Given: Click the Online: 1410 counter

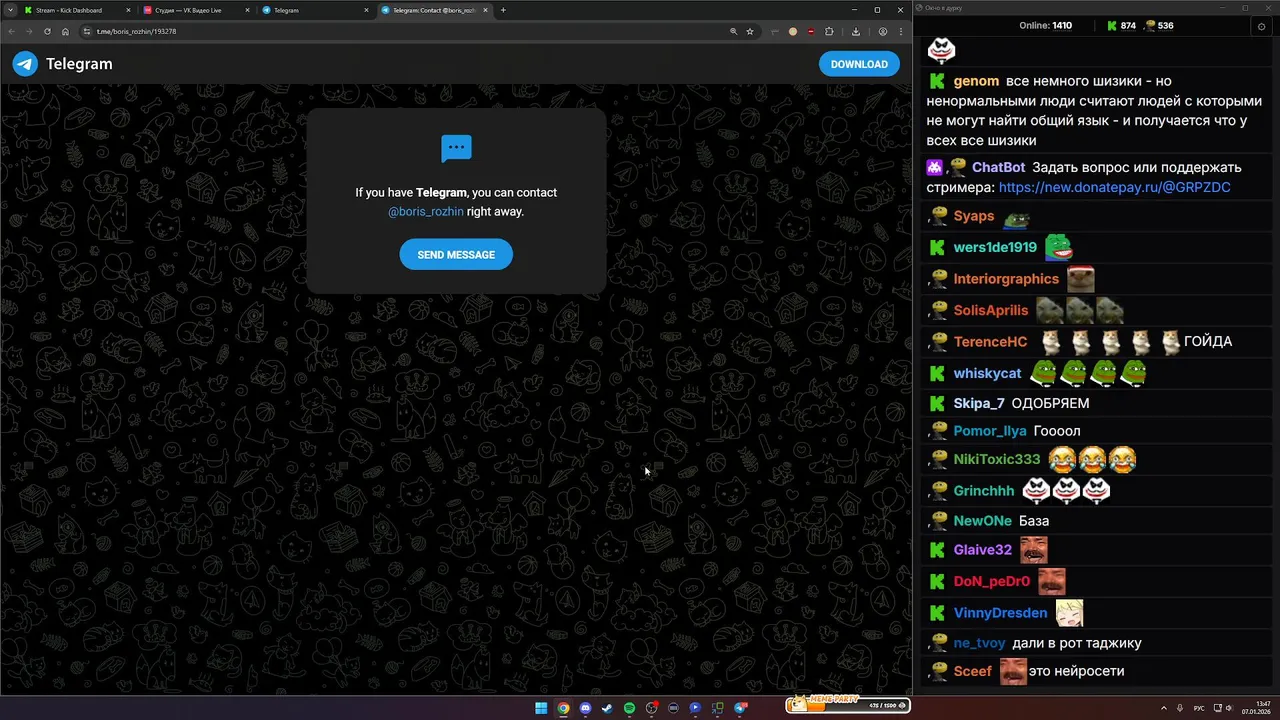Looking at the screenshot, I should [1045, 26].
